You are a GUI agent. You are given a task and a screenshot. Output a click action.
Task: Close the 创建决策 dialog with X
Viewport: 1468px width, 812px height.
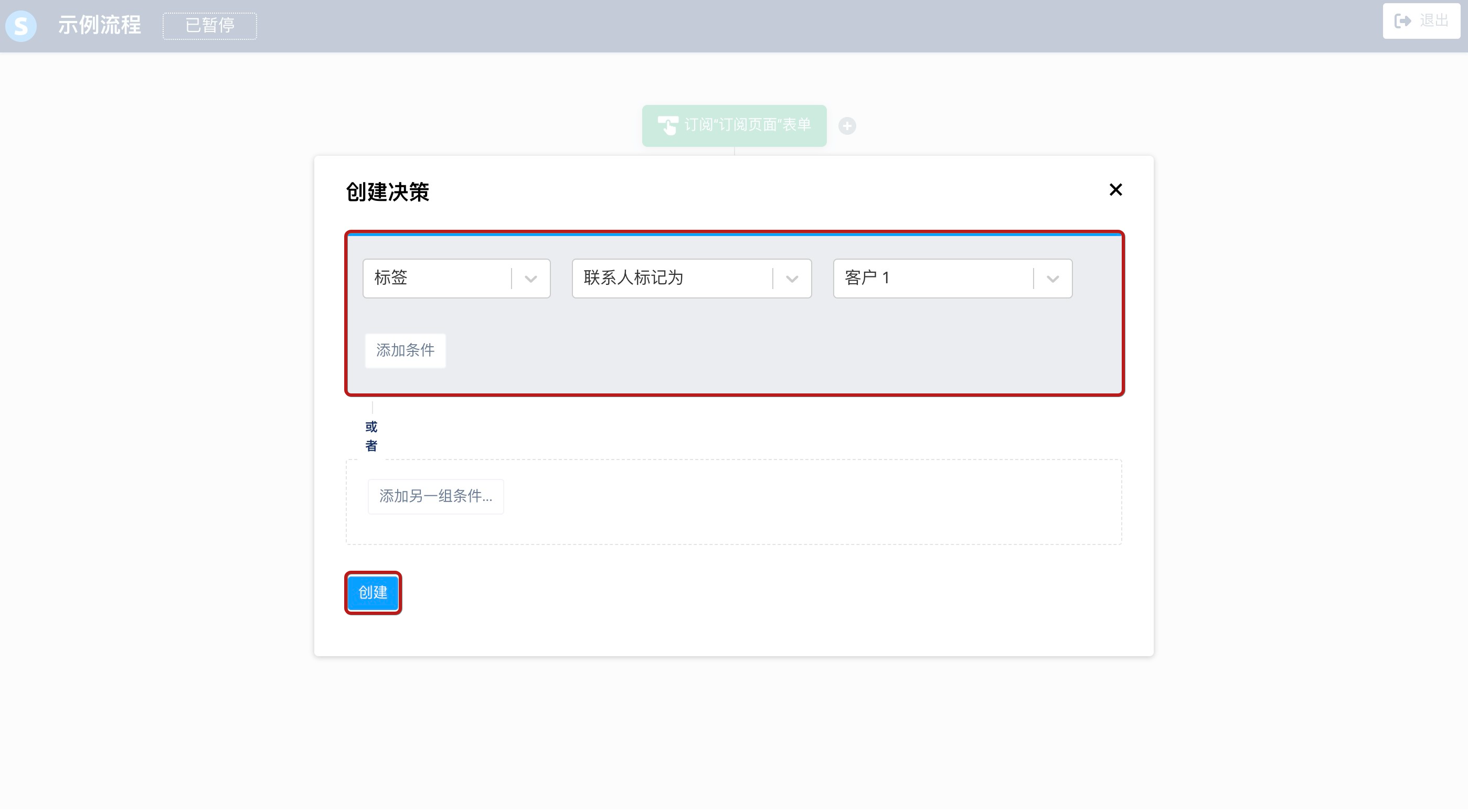1115,190
